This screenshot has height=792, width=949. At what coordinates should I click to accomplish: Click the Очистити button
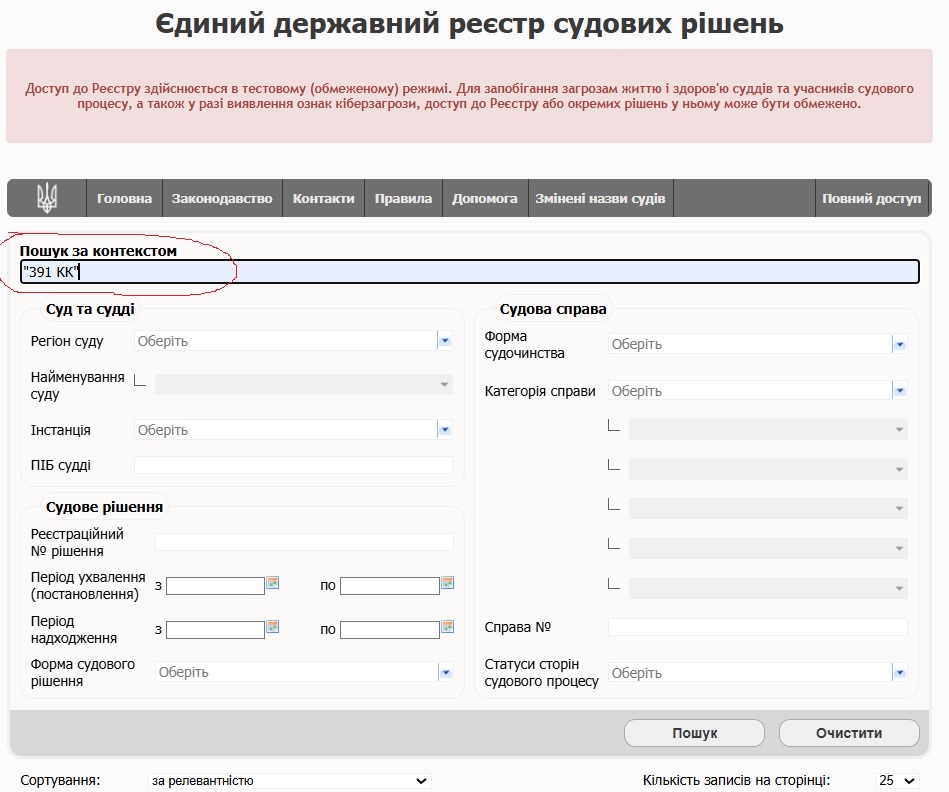849,733
